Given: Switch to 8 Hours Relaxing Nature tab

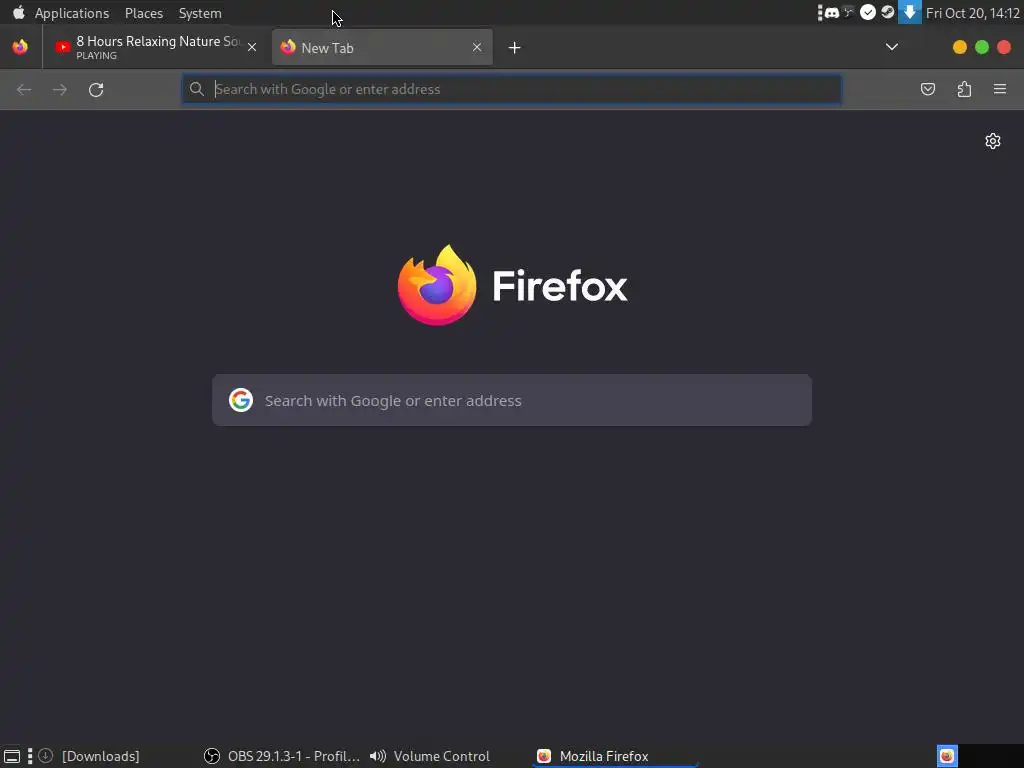Looking at the screenshot, I should [x=155, y=47].
